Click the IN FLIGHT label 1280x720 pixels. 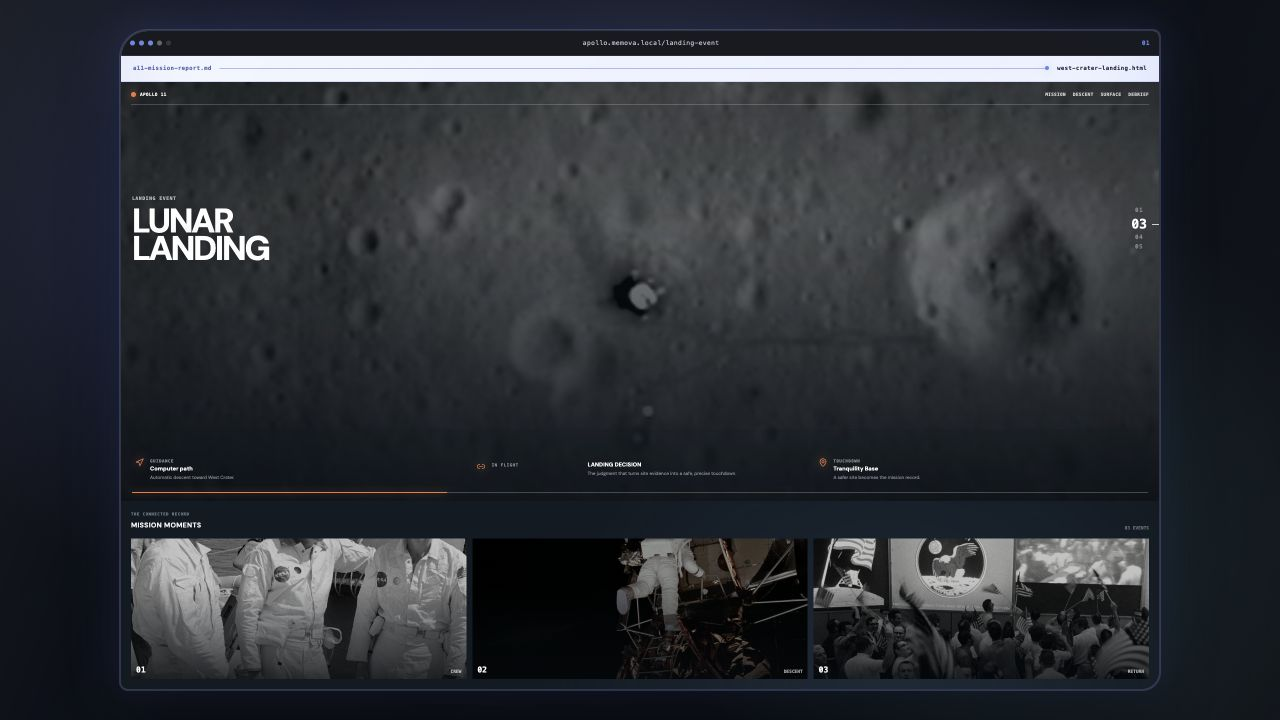505,465
